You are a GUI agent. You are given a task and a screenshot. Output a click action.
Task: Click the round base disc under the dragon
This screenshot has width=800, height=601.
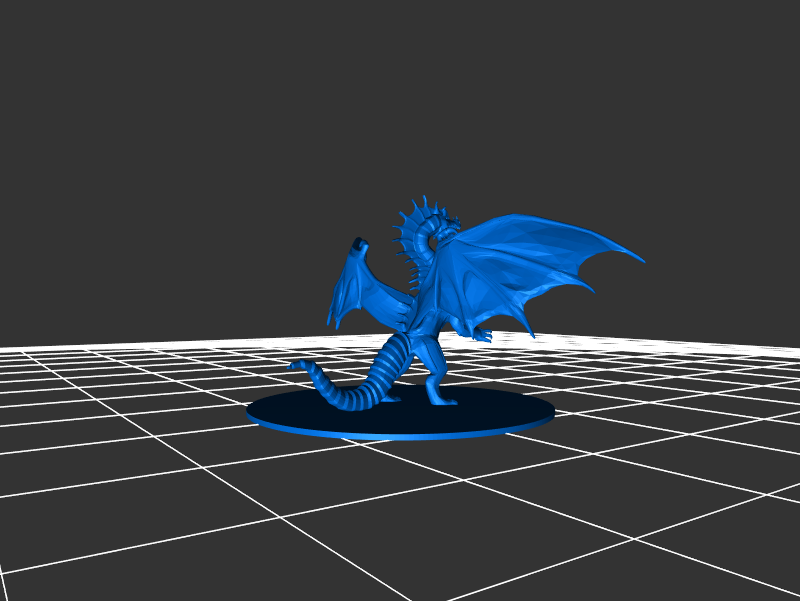click(401, 413)
